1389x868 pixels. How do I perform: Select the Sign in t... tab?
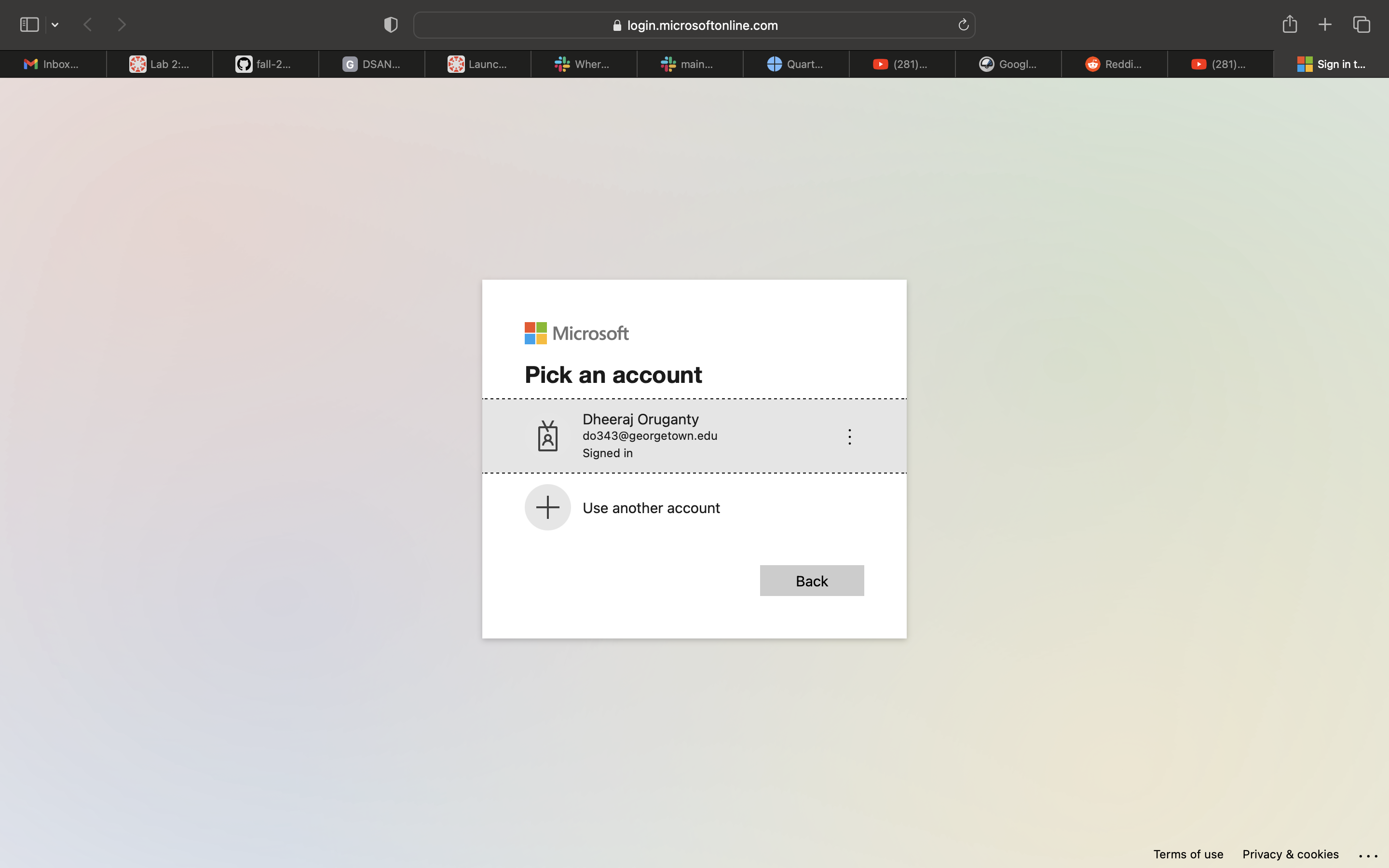pos(1332,64)
